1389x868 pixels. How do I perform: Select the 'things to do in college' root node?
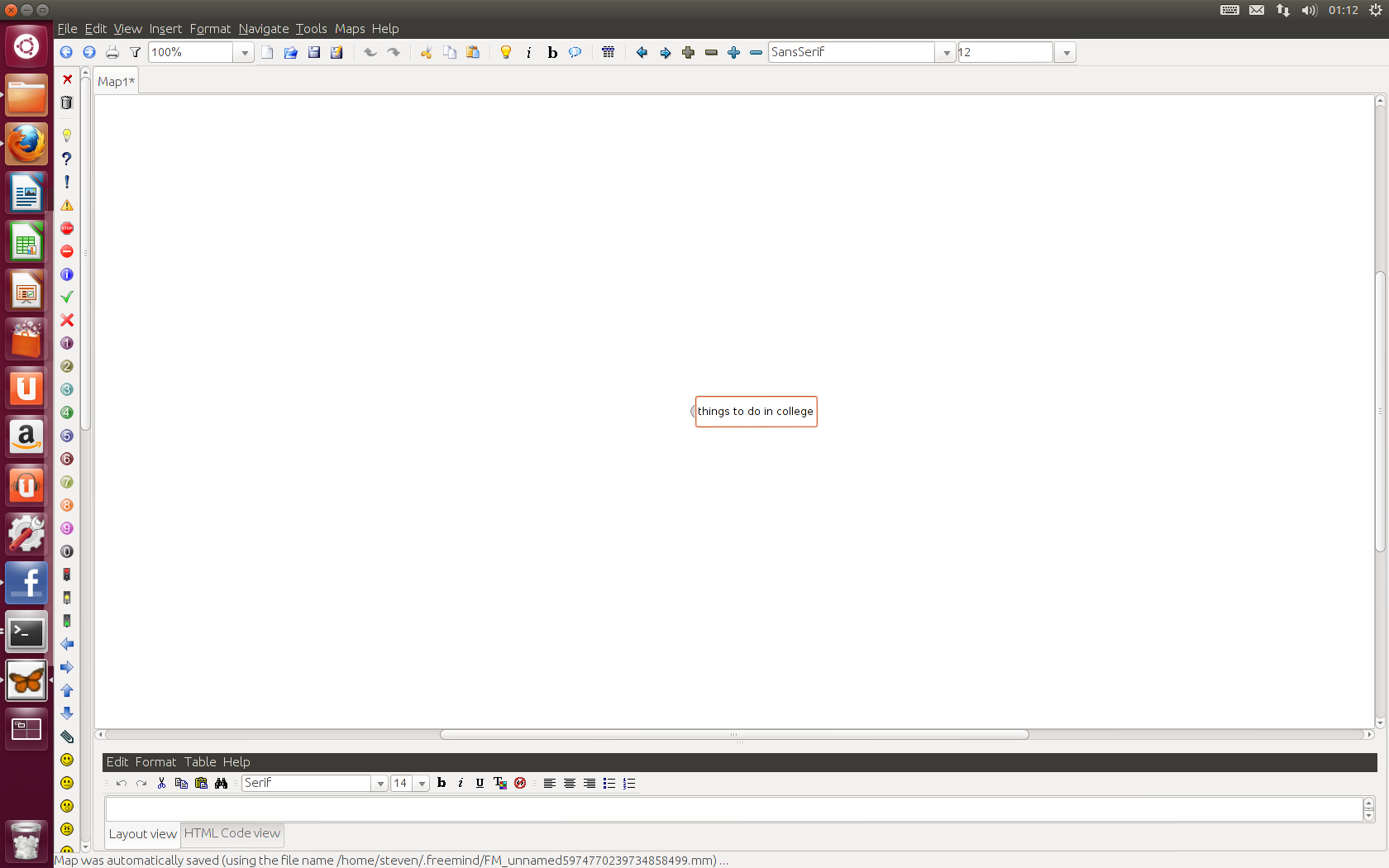pos(756,411)
